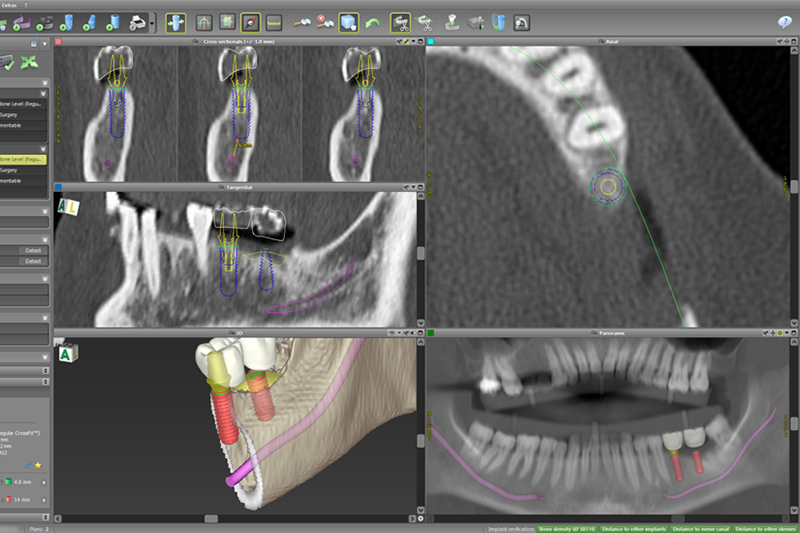Click the gray block model tool icon

[476, 23]
